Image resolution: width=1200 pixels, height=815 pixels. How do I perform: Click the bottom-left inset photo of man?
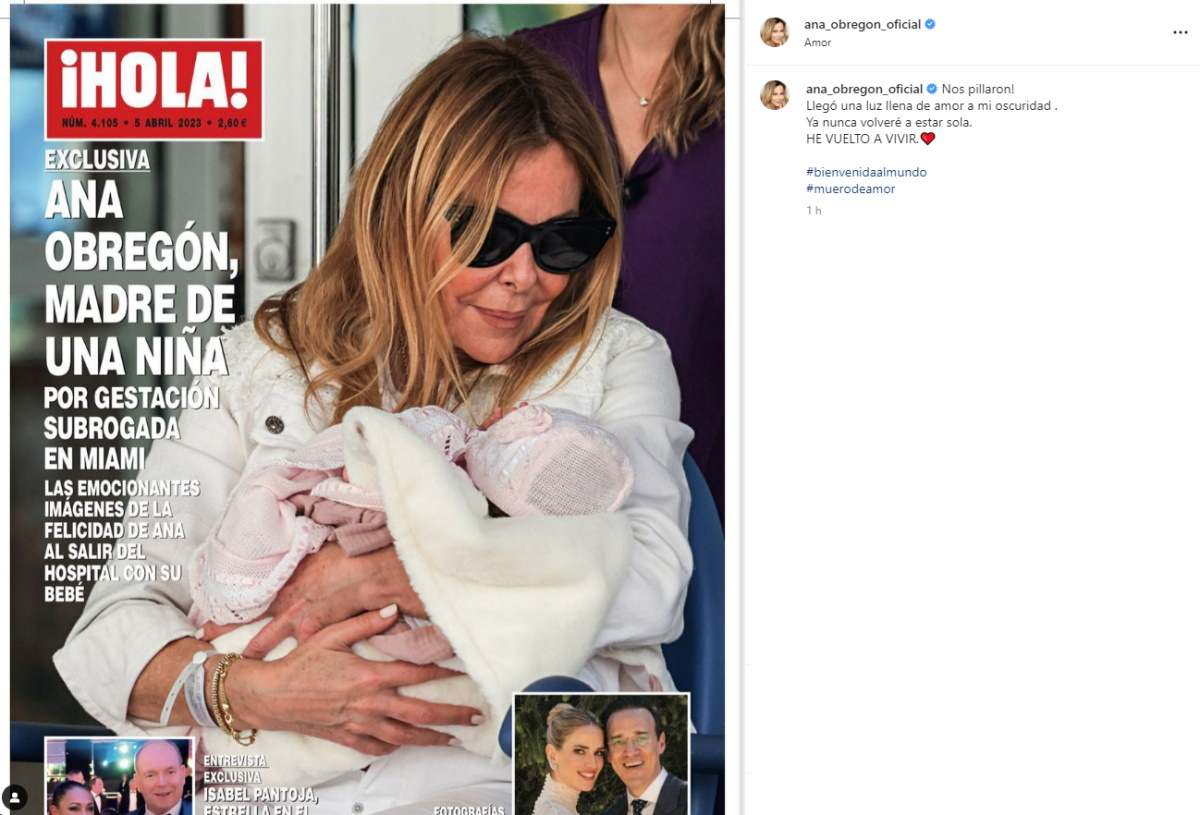click(119, 776)
